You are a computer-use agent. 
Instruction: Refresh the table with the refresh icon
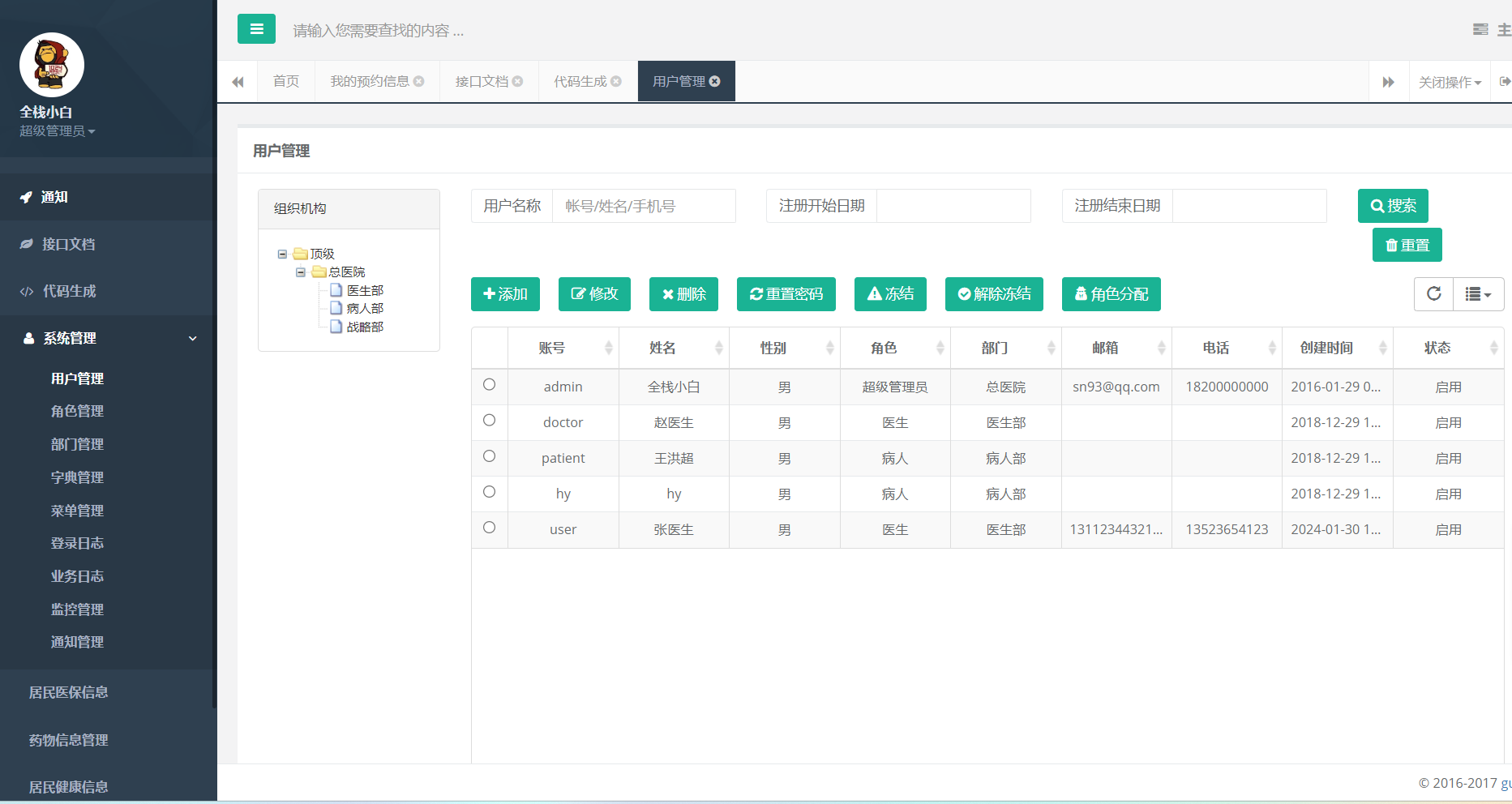pos(1433,294)
